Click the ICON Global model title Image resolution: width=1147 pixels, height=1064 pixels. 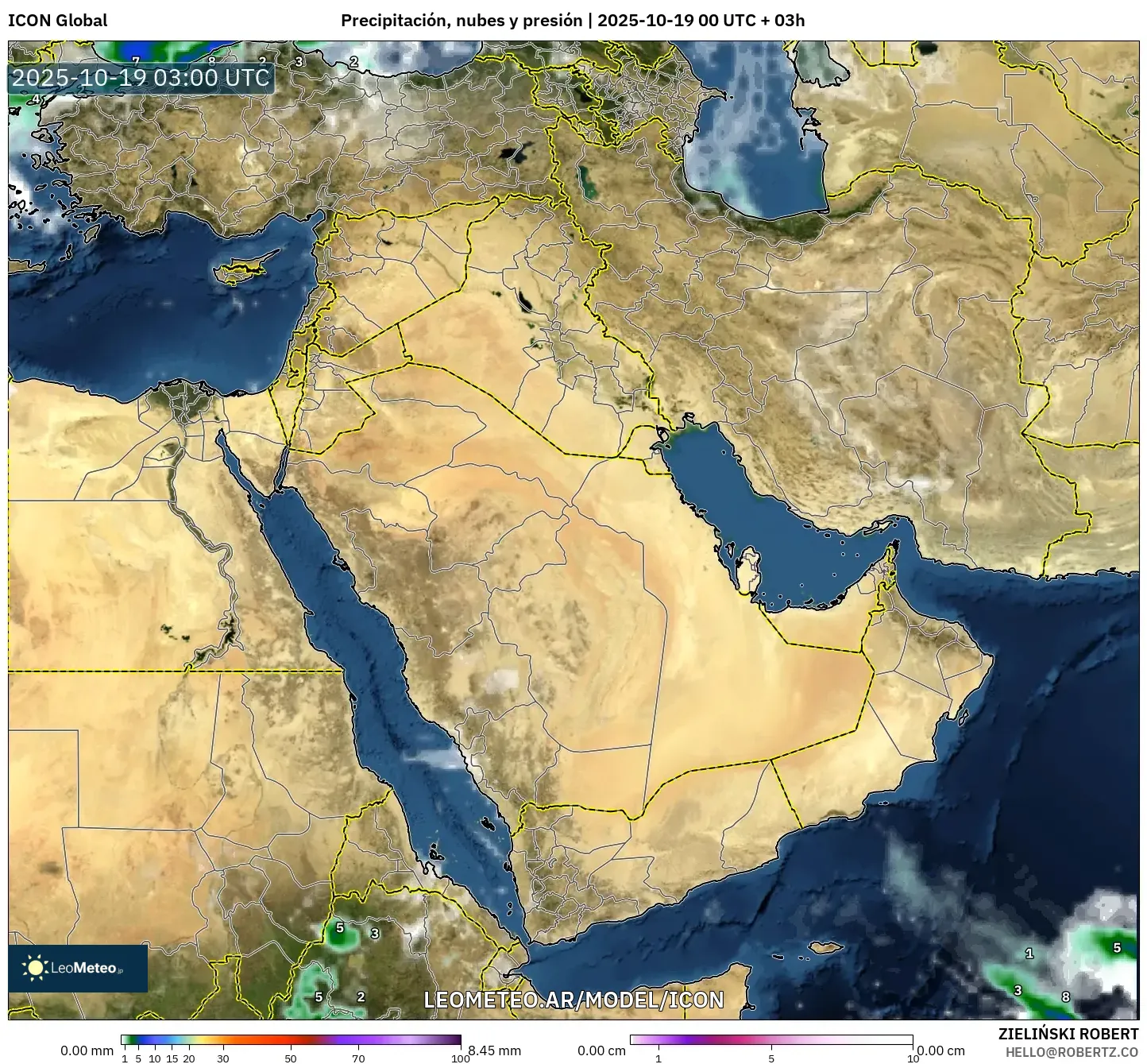point(57,21)
